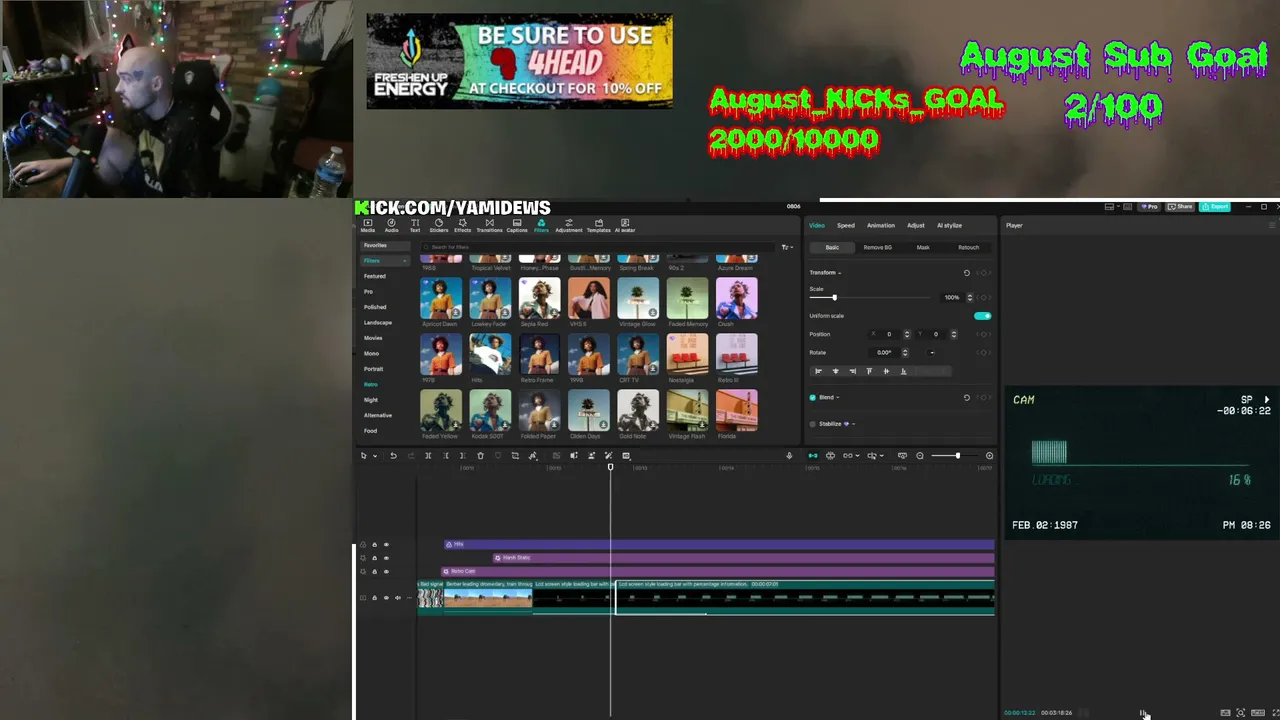The width and height of the screenshot is (1280, 720).
Task: Click the timeline zoom-in magnifier icon
Action: coord(989,456)
